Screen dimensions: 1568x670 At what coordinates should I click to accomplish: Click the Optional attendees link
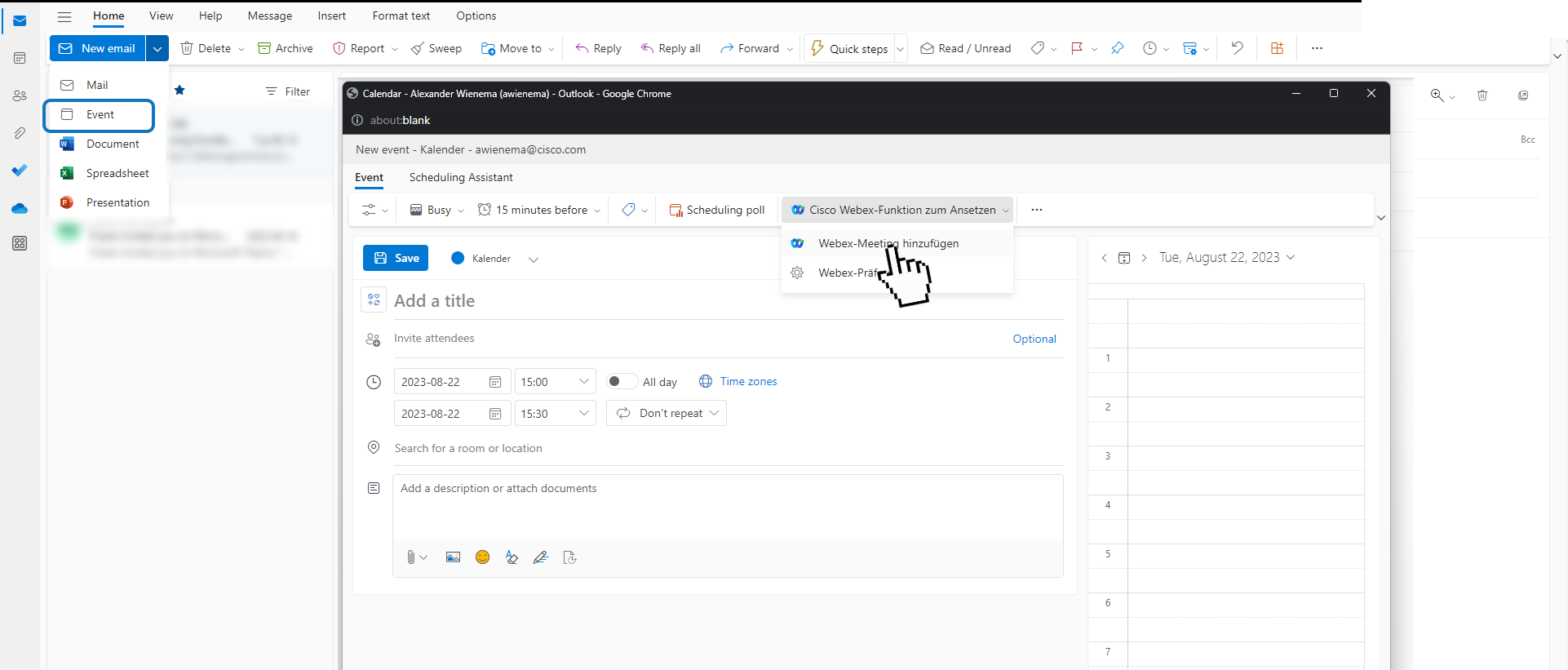[1034, 339]
